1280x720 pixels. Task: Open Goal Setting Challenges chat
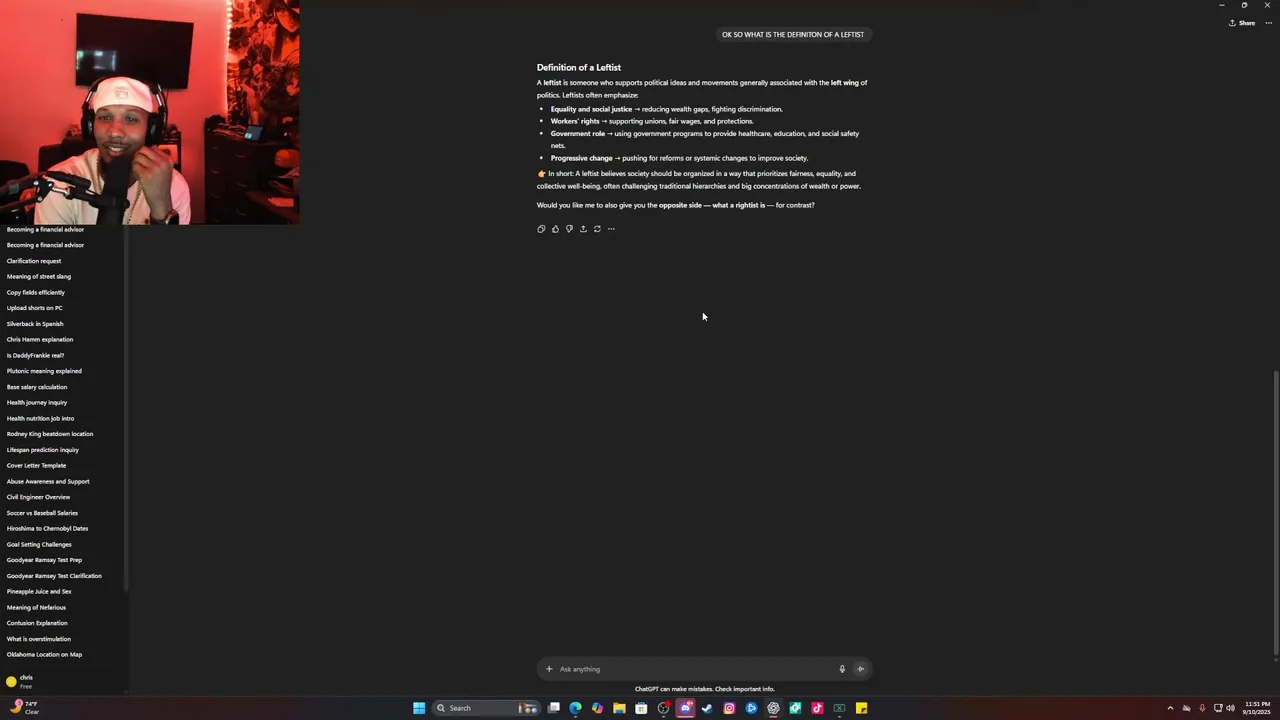click(39, 544)
